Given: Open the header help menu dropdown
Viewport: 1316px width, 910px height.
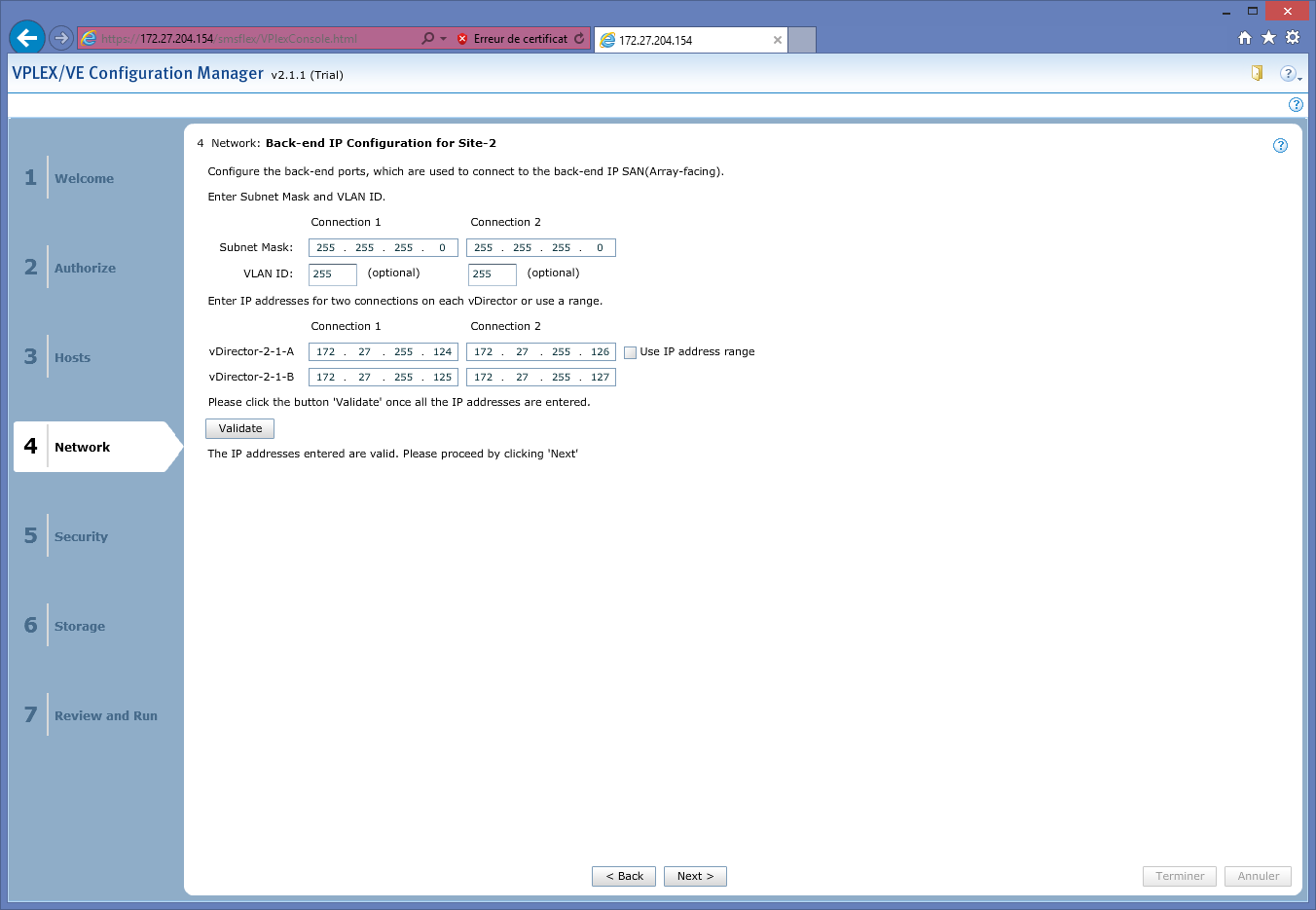Looking at the screenshot, I should click(x=1290, y=74).
